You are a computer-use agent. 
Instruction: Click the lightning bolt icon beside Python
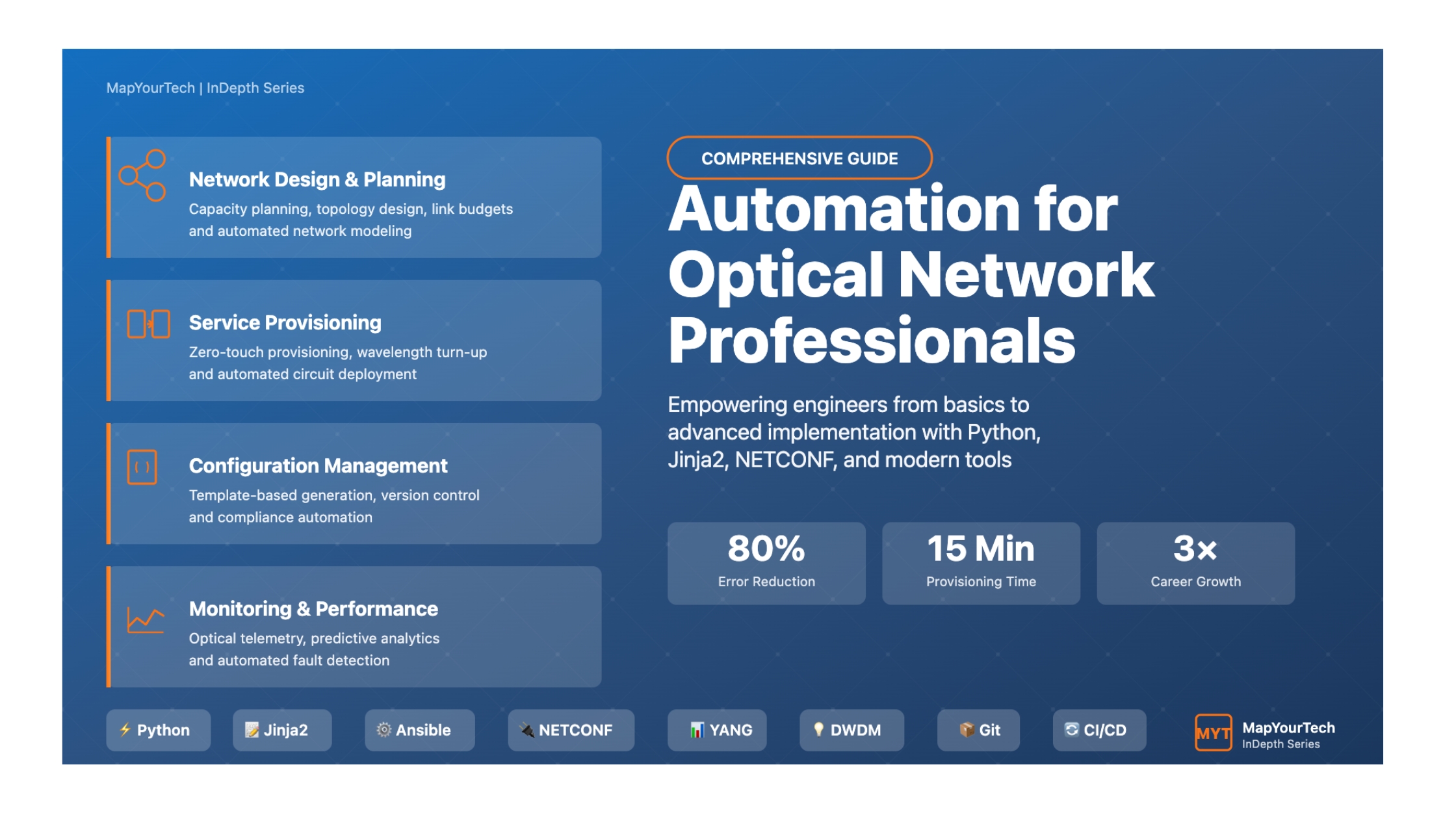point(125,730)
